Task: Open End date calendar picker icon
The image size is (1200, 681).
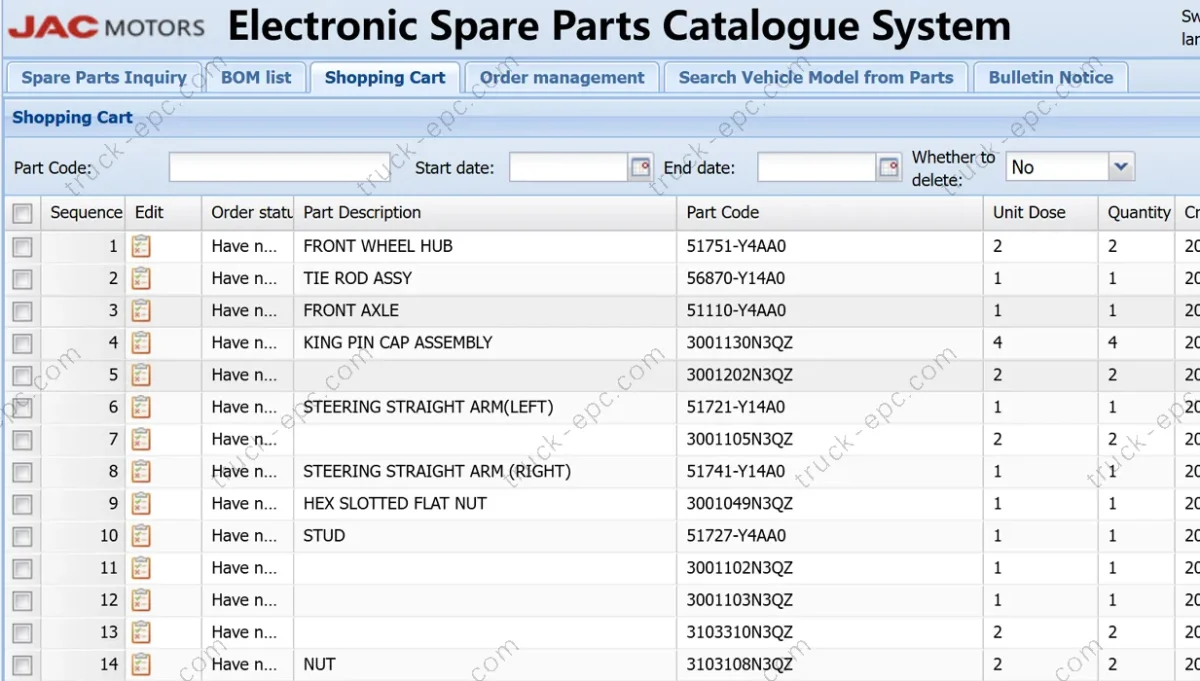Action: [x=889, y=168]
